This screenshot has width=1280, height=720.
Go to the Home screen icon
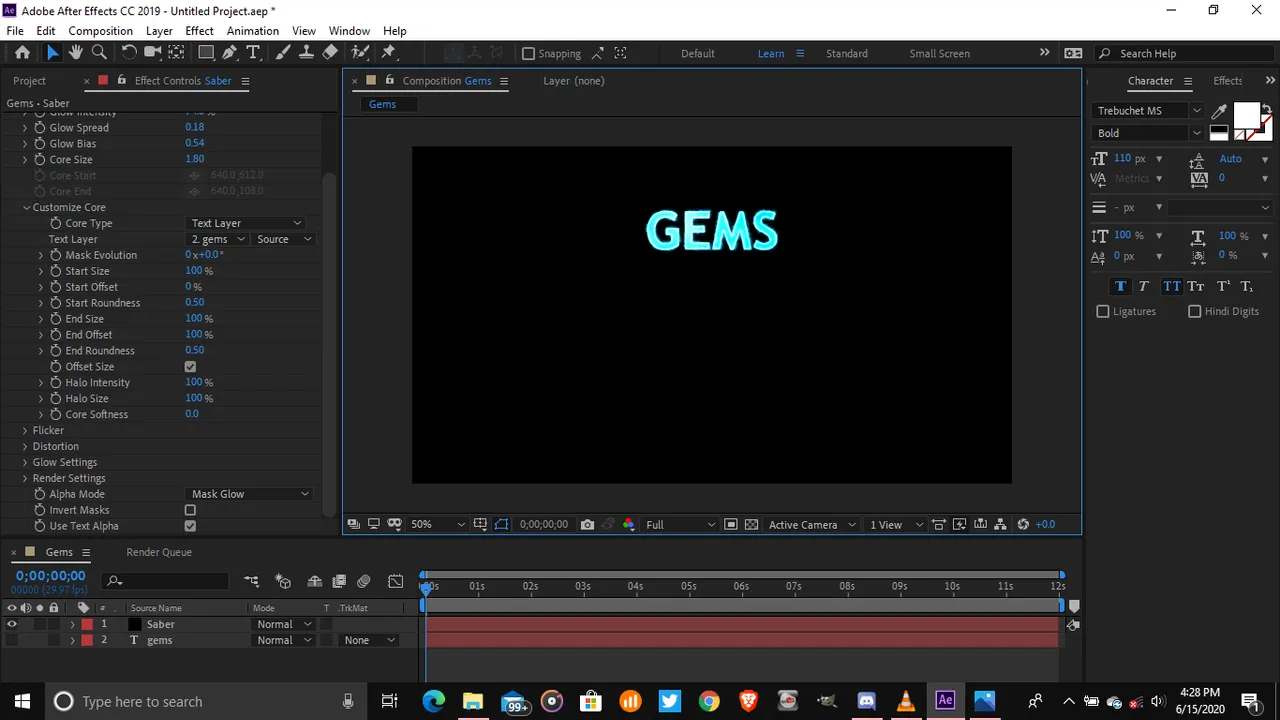point(23,53)
